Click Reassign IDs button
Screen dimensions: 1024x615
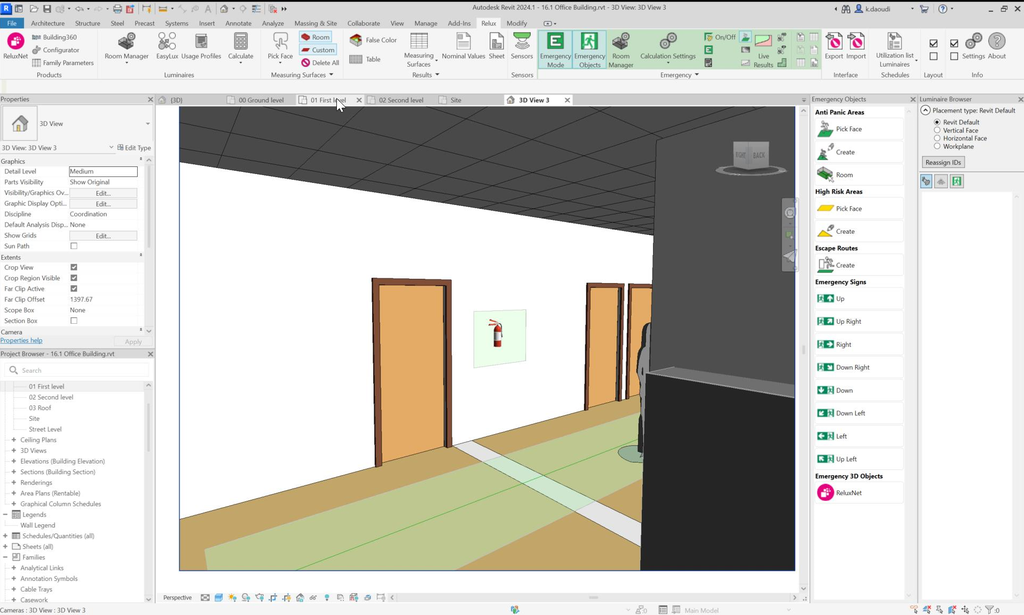pos(943,163)
